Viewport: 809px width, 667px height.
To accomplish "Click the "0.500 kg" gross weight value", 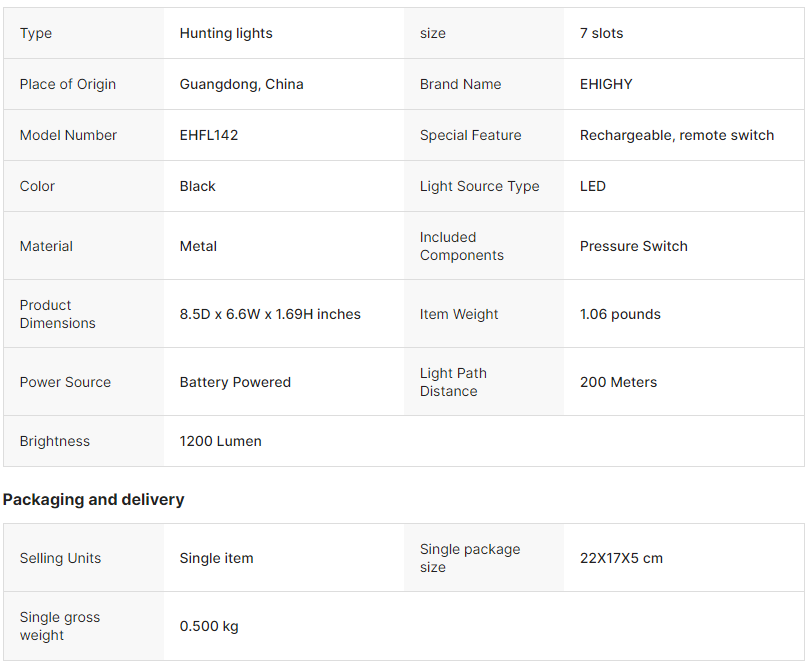I will click(209, 626).
